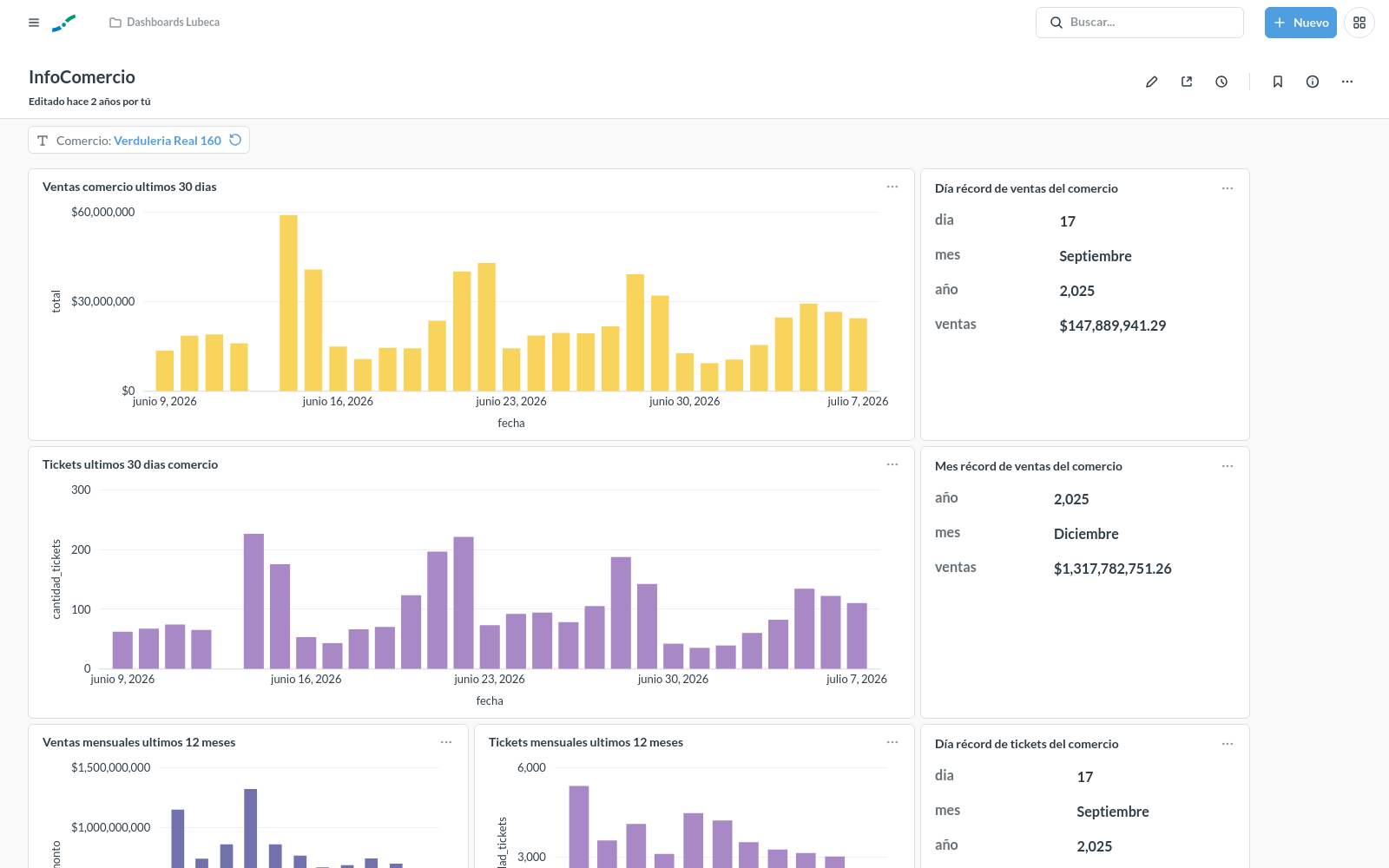This screenshot has width=1389, height=868.
Task: Click the Metabase logo icon
Action: 64,23
